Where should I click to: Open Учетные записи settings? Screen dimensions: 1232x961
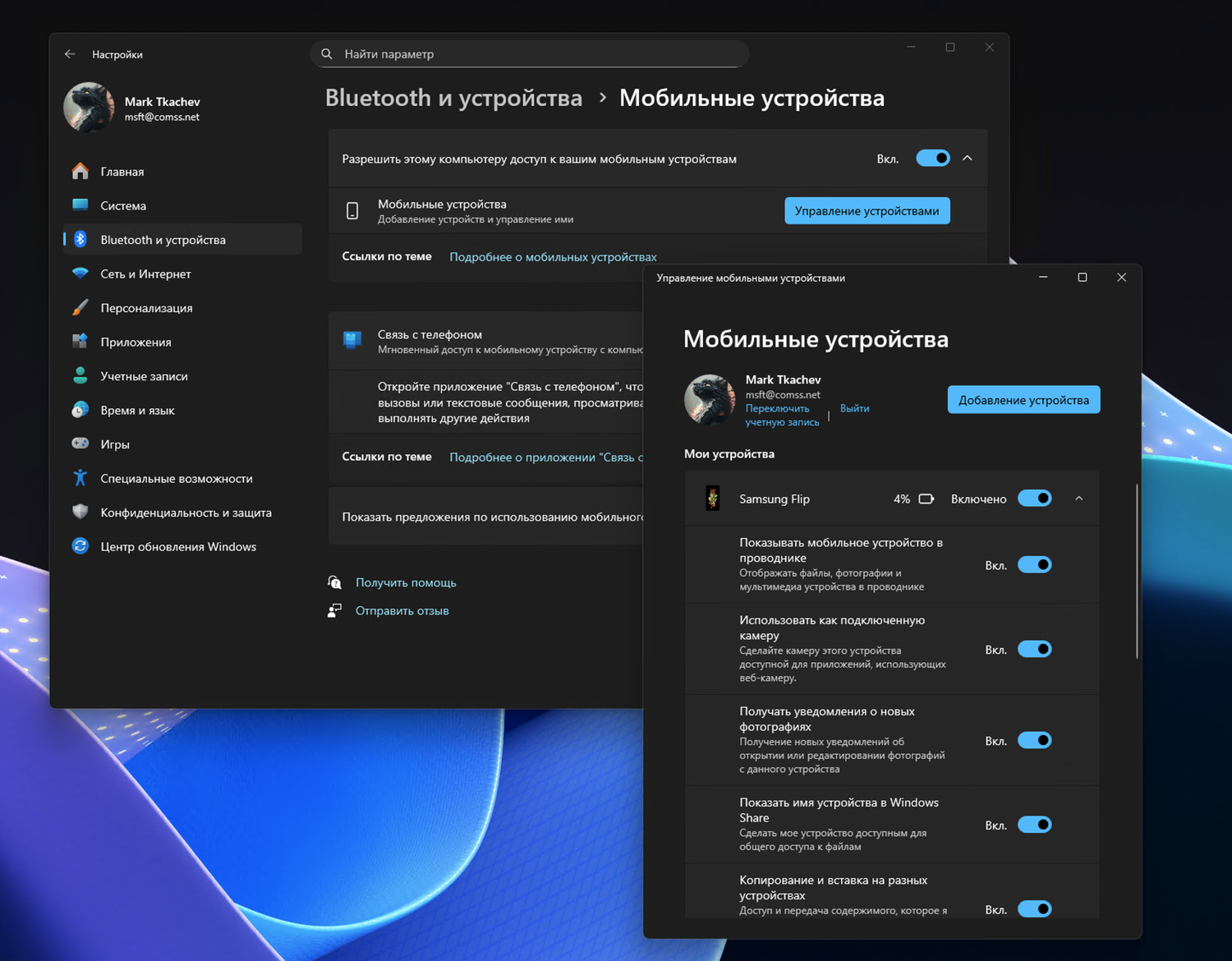pyautogui.click(x=182, y=376)
